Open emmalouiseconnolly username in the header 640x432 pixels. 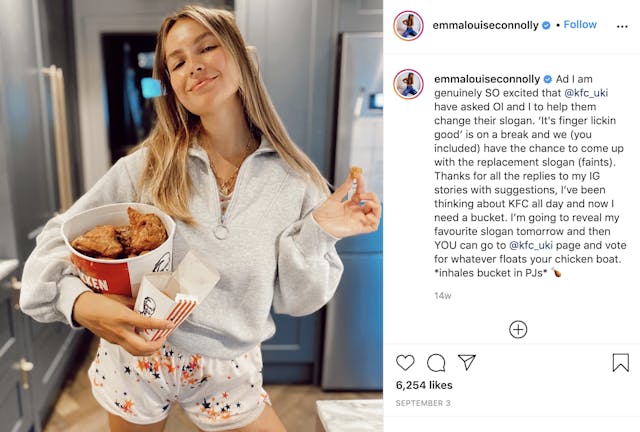click(486, 25)
